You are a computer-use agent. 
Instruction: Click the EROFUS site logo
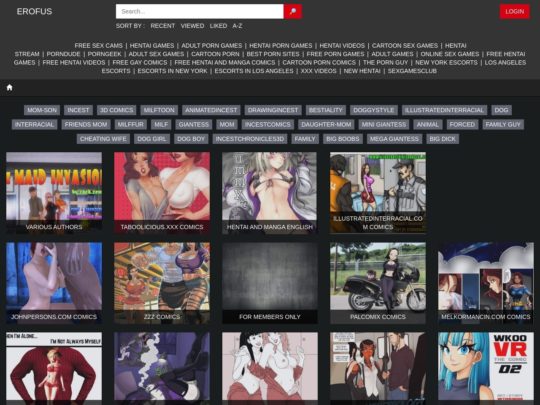click(x=34, y=11)
